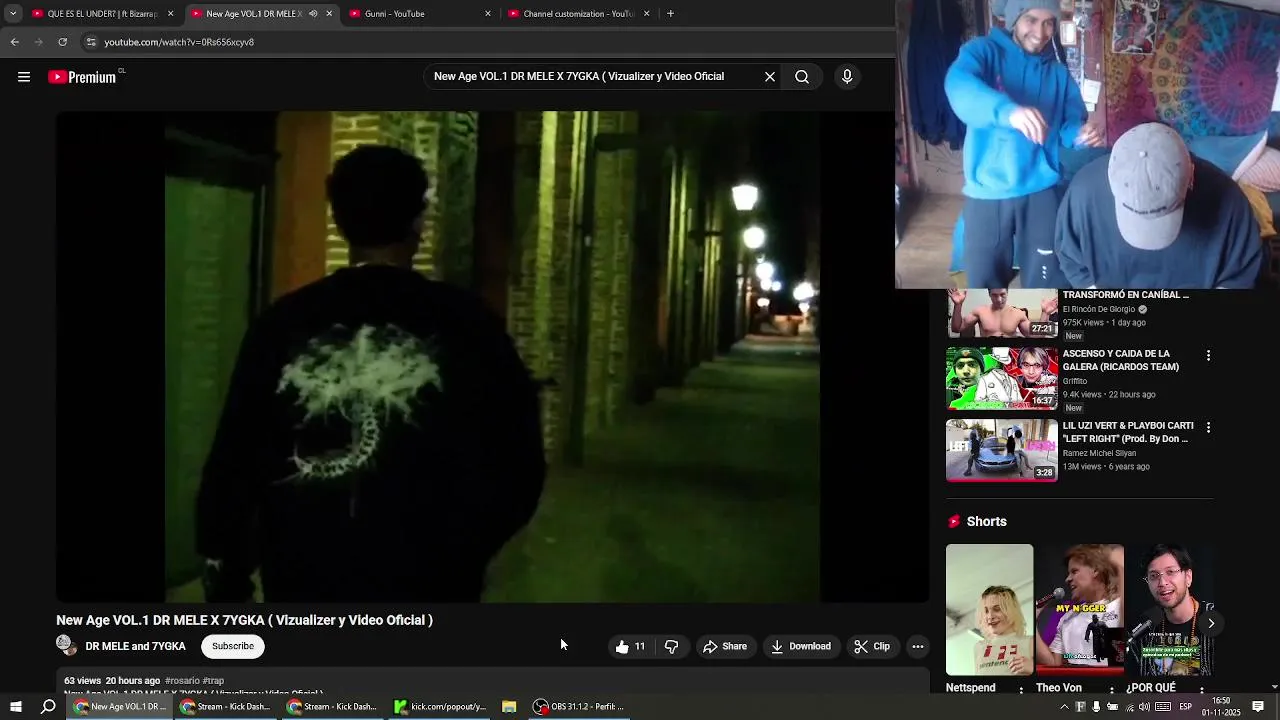1280x720 pixels.
Task: Focus the YouTube search text field
Action: pyautogui.click(x=595, y=76)
